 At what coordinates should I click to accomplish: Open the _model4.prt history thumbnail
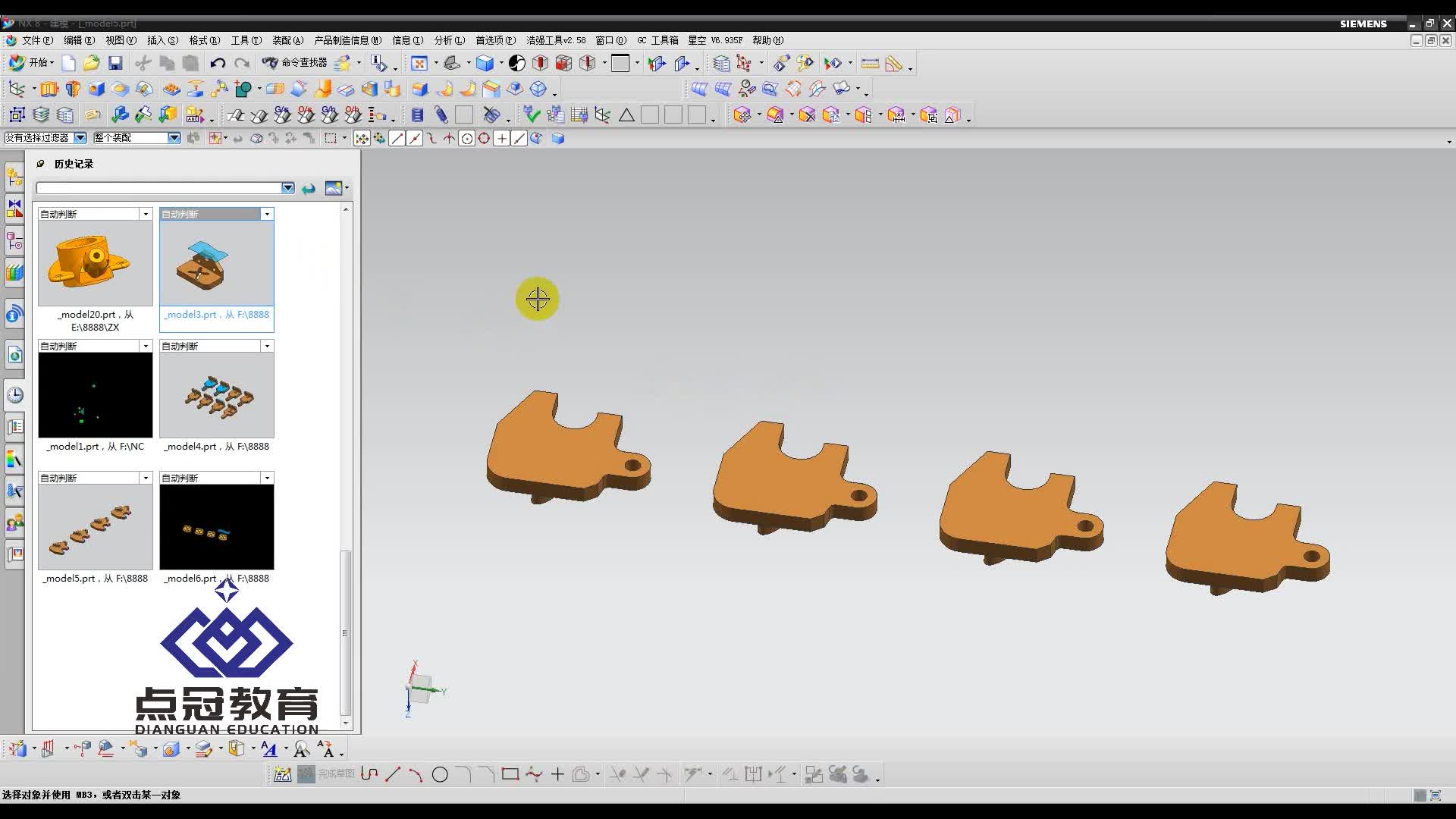[216, 395]
